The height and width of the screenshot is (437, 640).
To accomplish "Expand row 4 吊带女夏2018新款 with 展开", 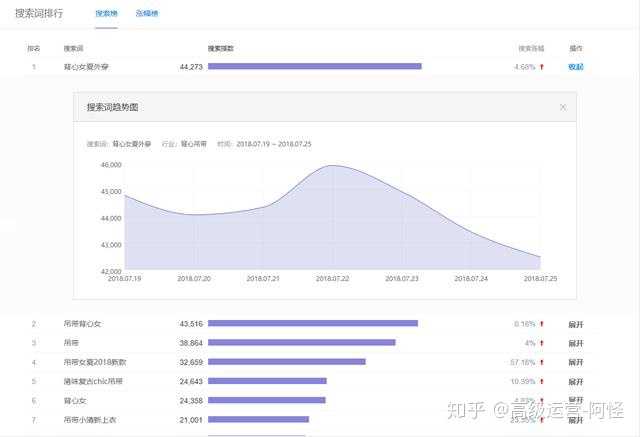I will pyautogui.click(x=575, y=362).
